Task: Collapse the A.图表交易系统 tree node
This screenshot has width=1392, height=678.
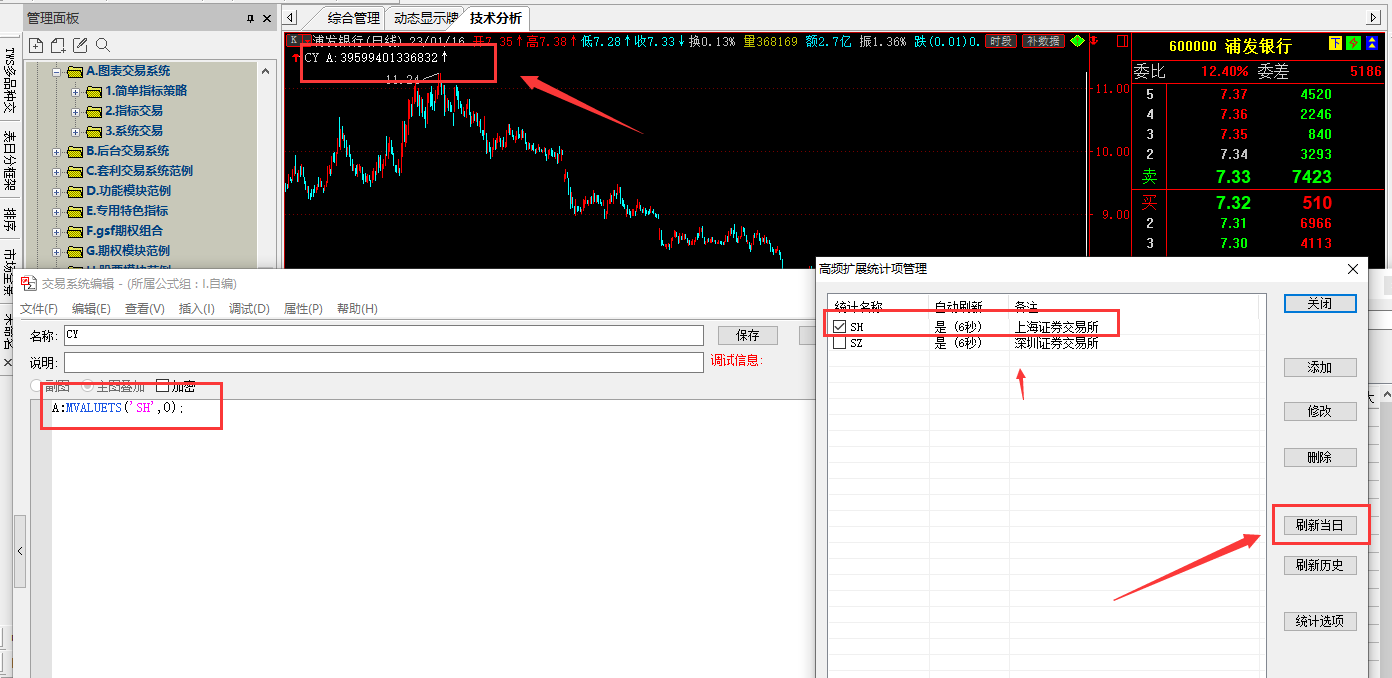Action: [x=57, y=71]
